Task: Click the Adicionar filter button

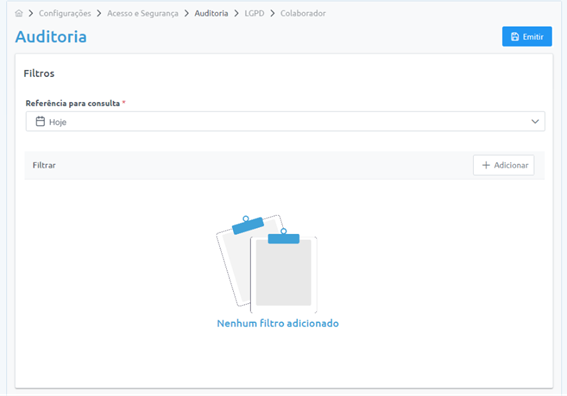Action: click(x=503, y=165)
